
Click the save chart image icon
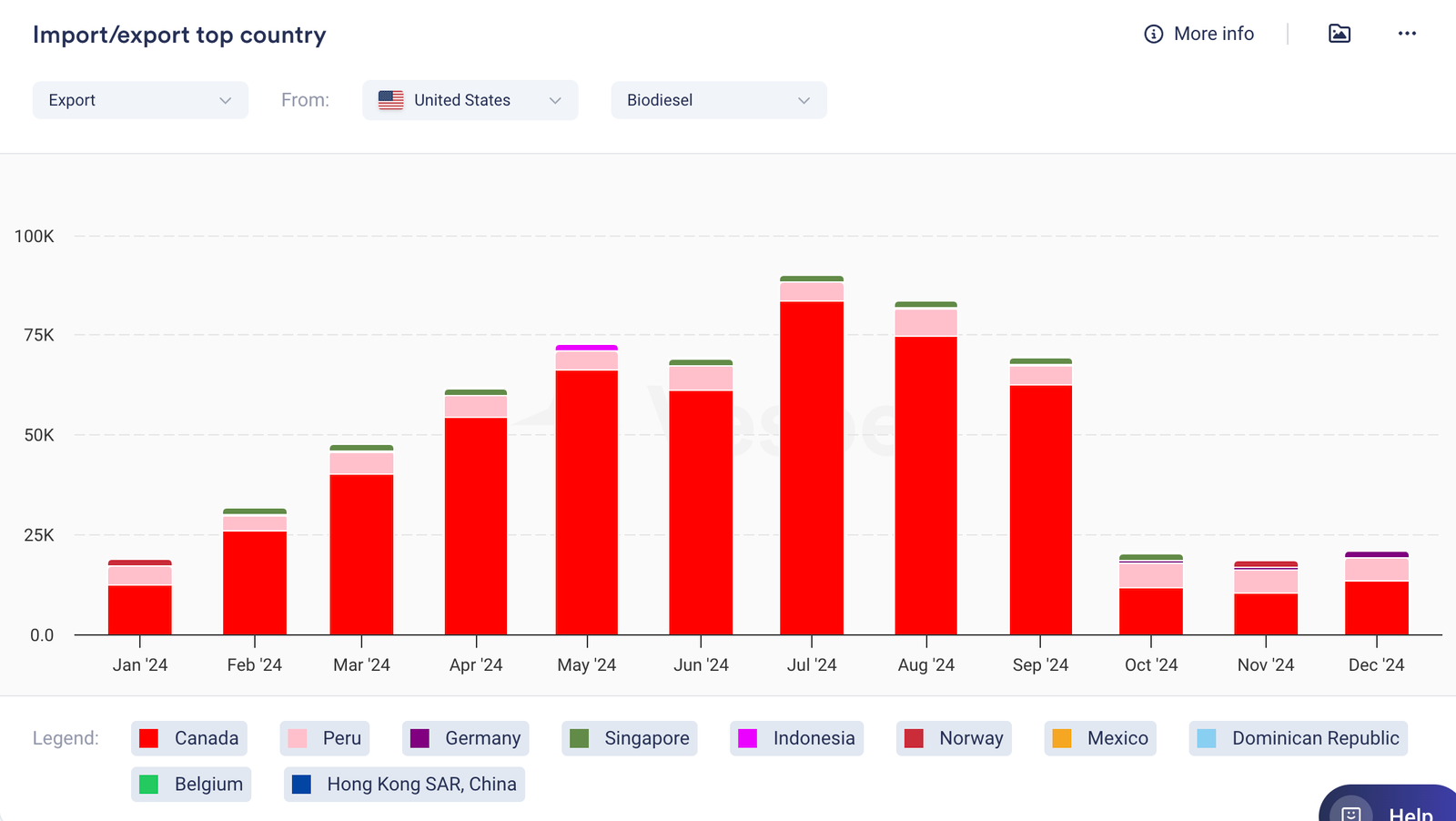[x=1339, y=34]
